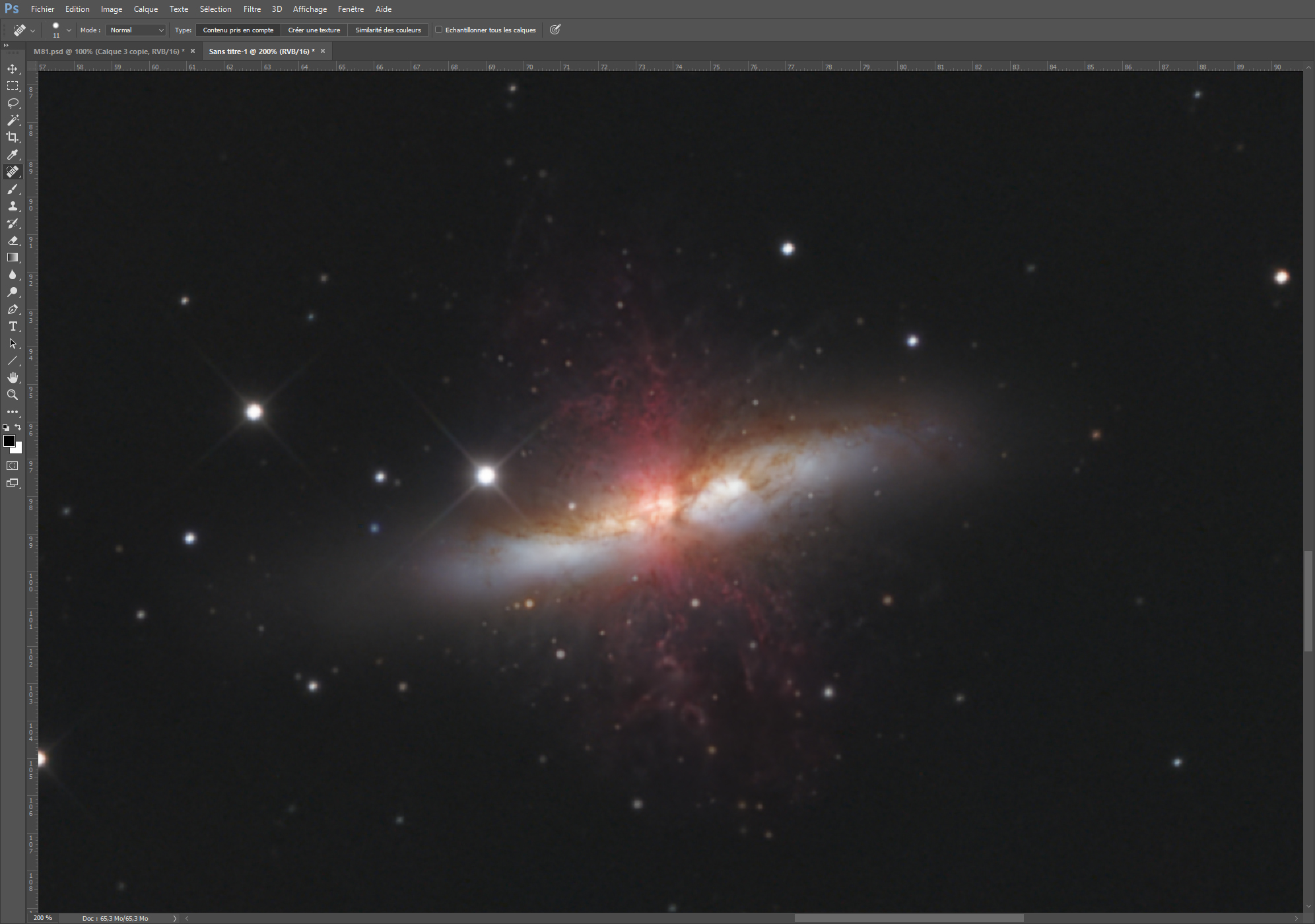Select the Magic Wand tool
This screenshot has height=924, width=1315.
(x=13, y=120)
